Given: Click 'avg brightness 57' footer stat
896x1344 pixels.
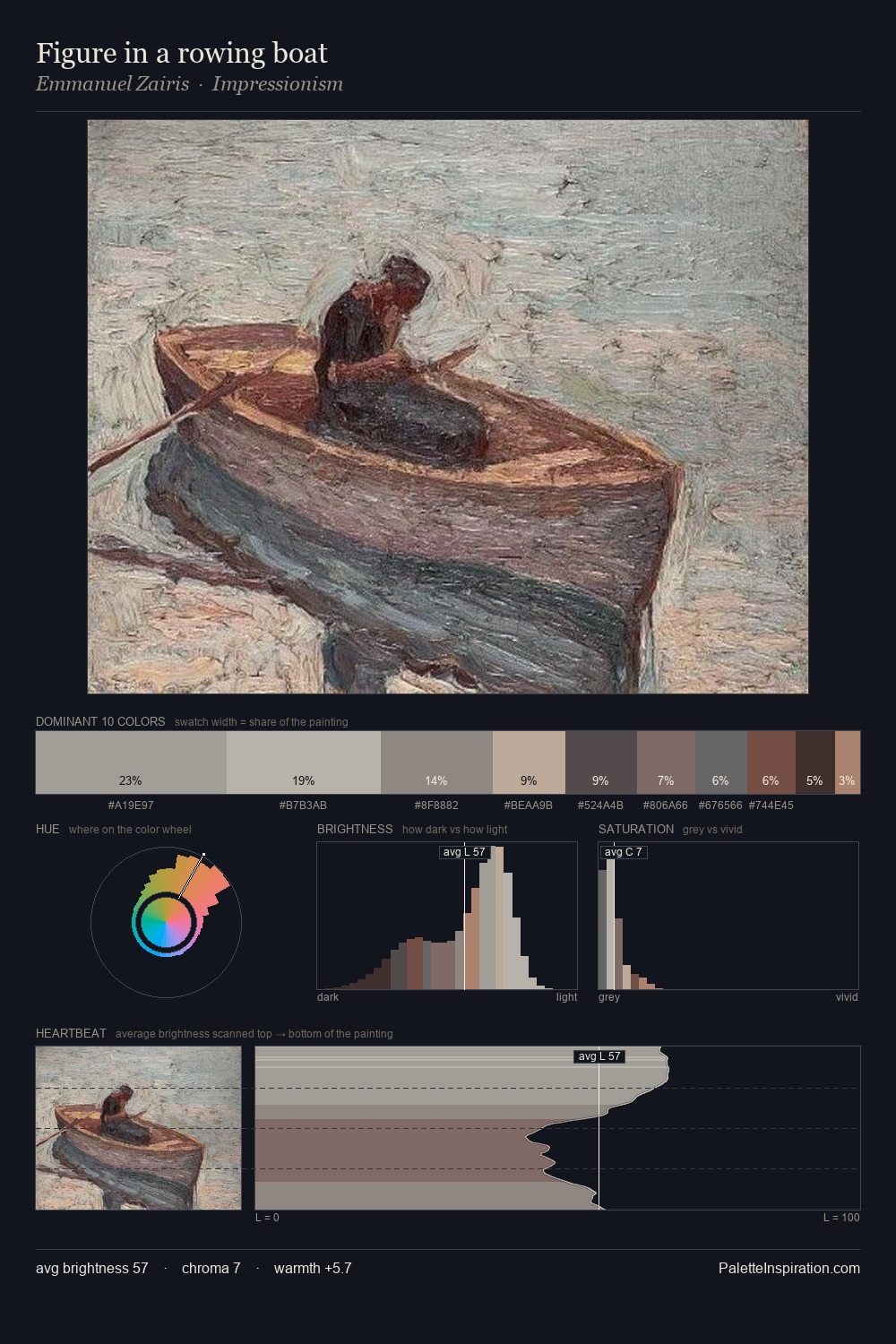Looking at the screenshot, I should [92, 1268].
